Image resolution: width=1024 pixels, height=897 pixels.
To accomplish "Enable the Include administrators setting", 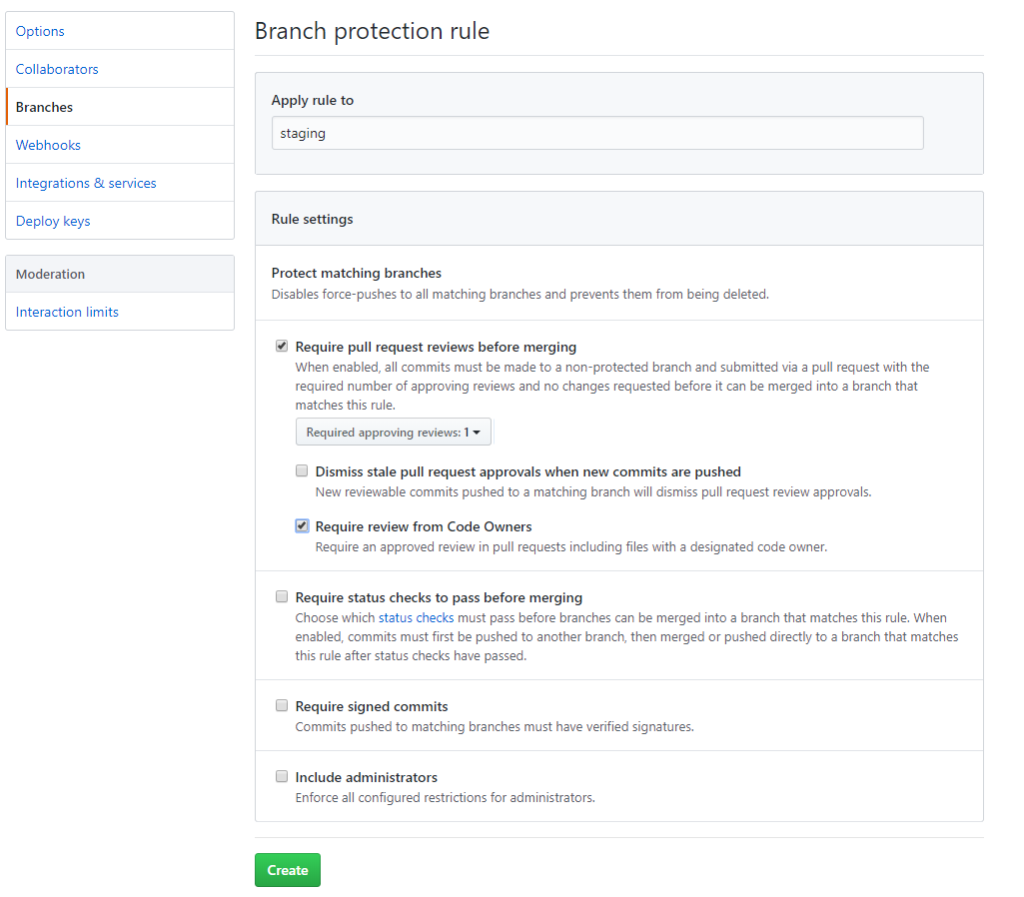I will coord(281,776).
